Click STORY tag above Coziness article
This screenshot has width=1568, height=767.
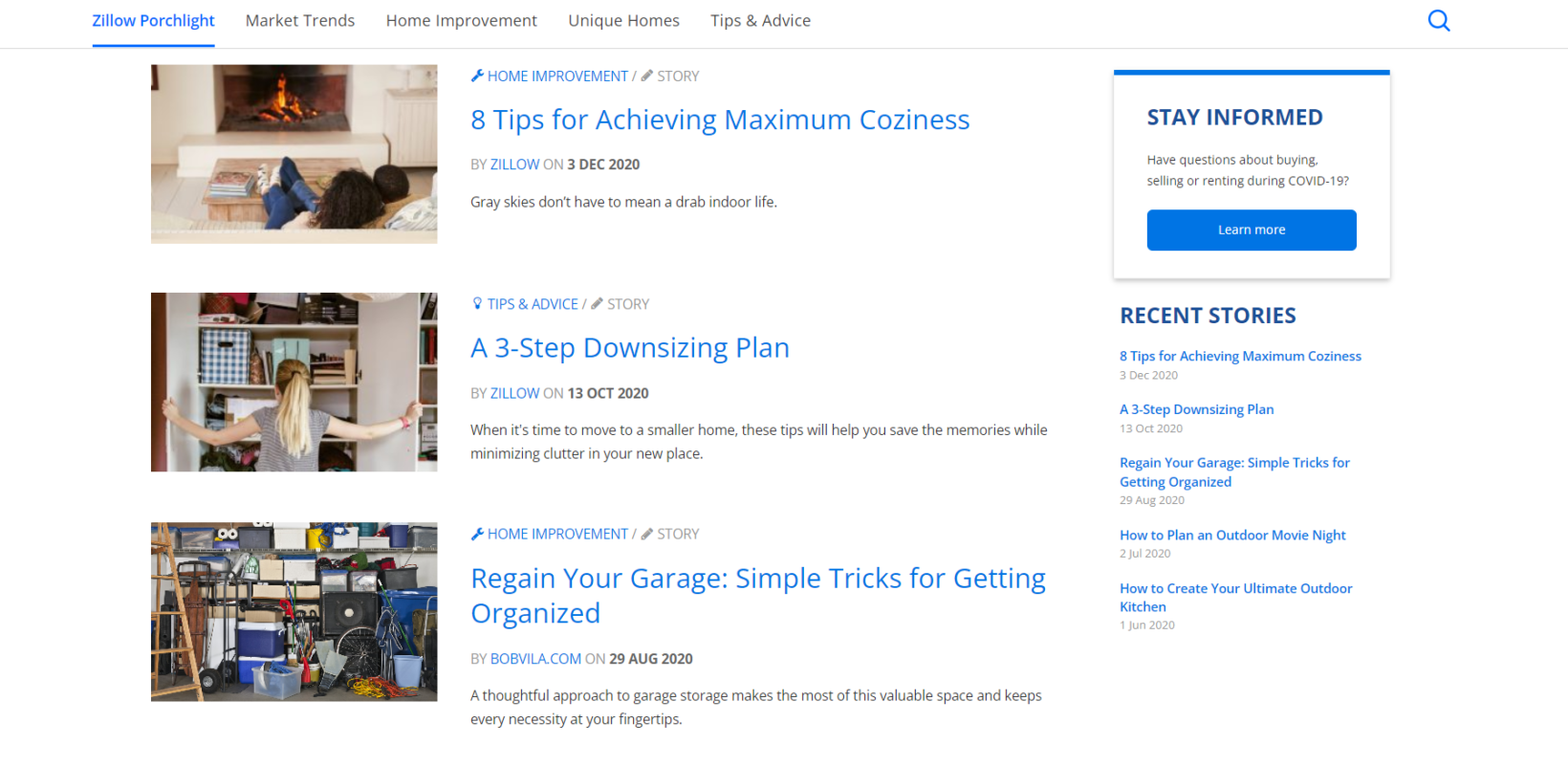point(678,76)
